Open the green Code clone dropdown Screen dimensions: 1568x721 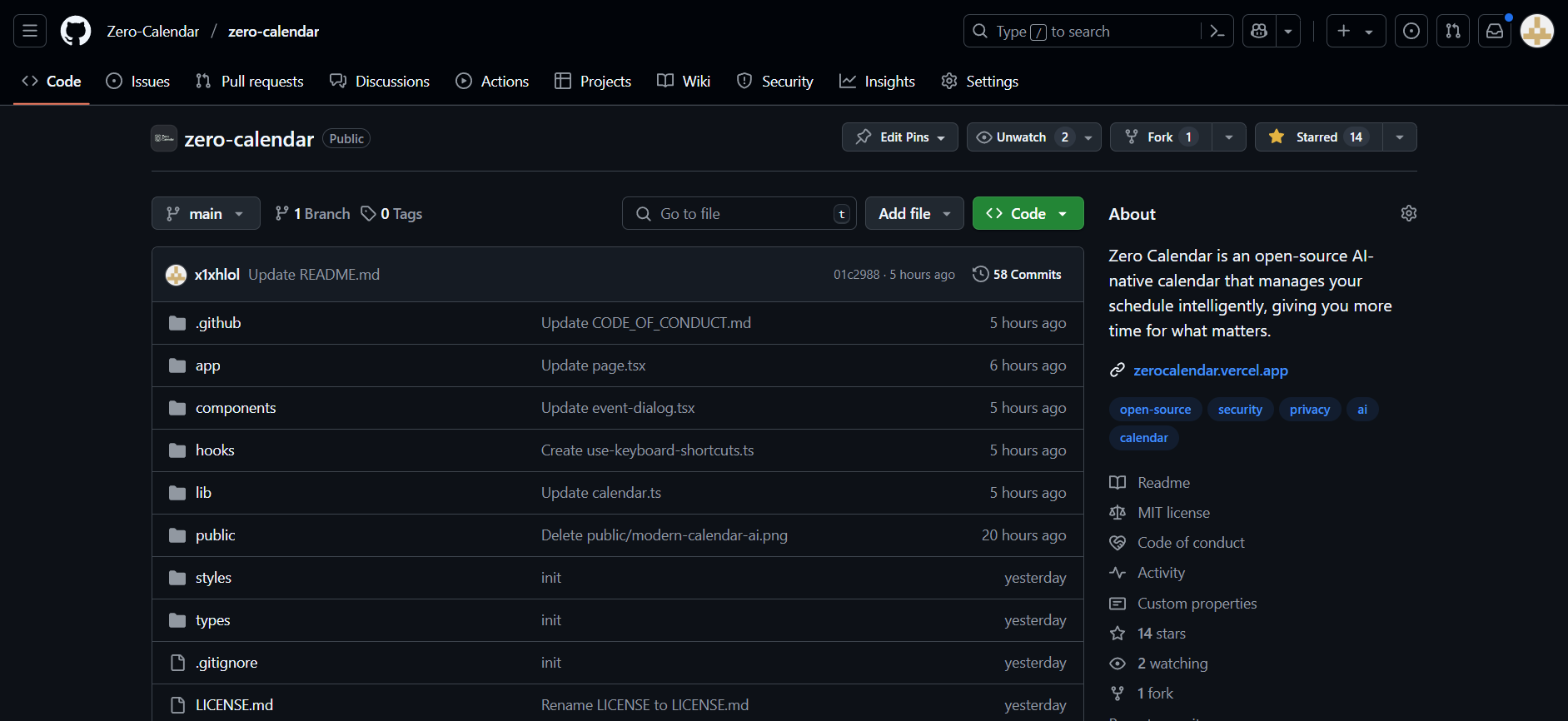coord(1028,213)
